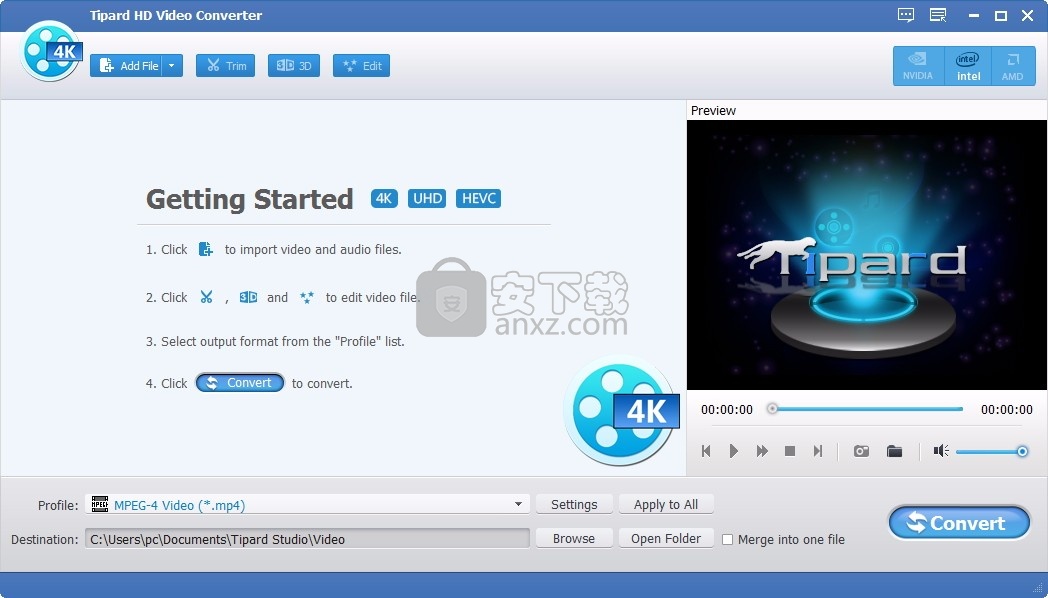1048x598 pixels.
Task: Click the UHD badge
Action: click(427, 198)
